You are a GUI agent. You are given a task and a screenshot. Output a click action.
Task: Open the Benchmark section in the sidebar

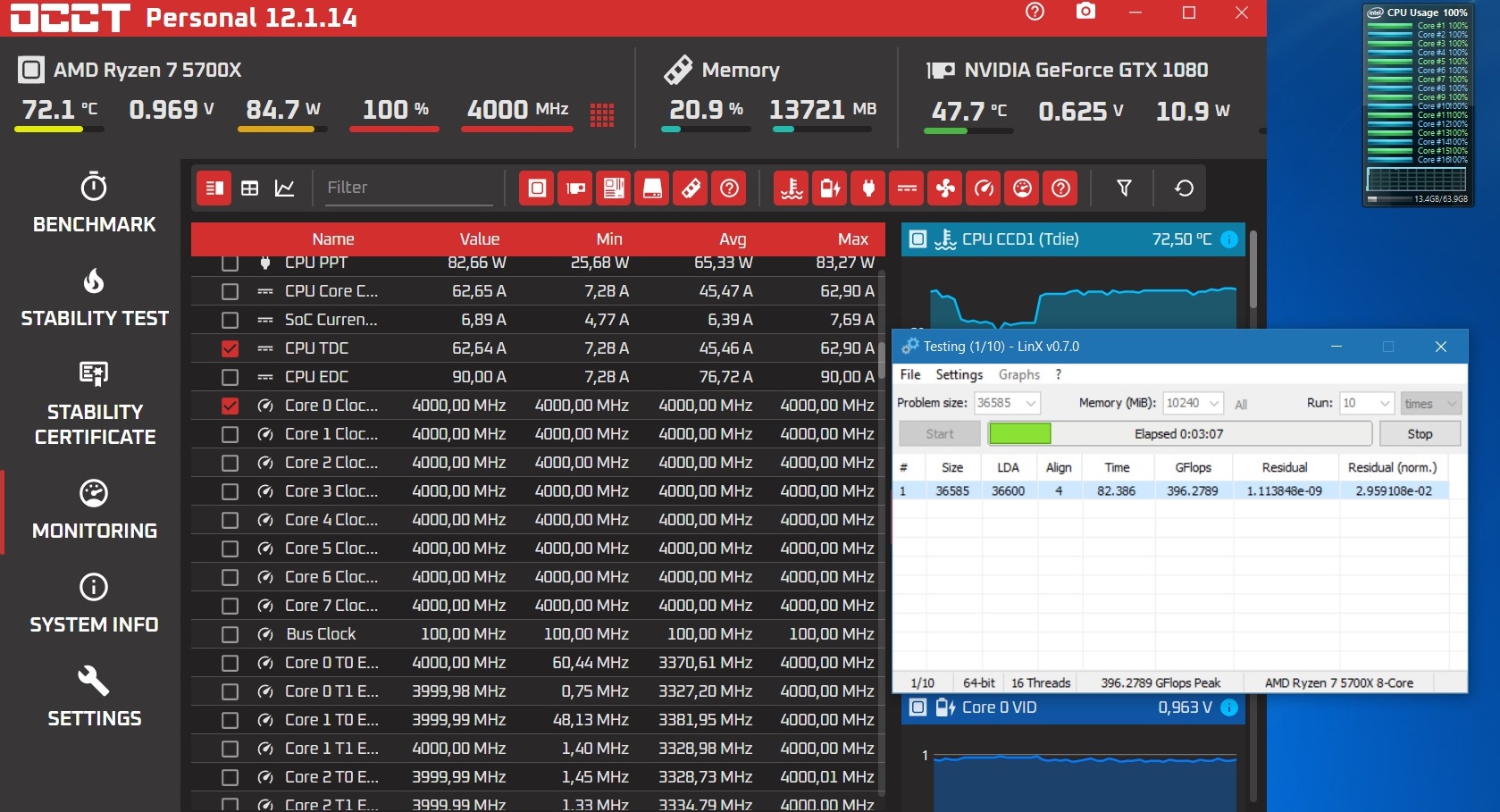click(94, 202)
